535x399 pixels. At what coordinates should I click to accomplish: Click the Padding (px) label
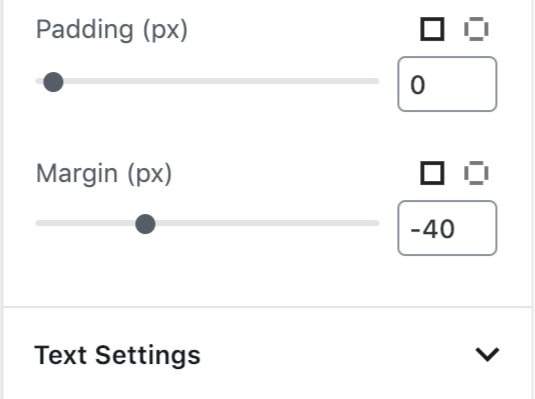tap(112, 30)
